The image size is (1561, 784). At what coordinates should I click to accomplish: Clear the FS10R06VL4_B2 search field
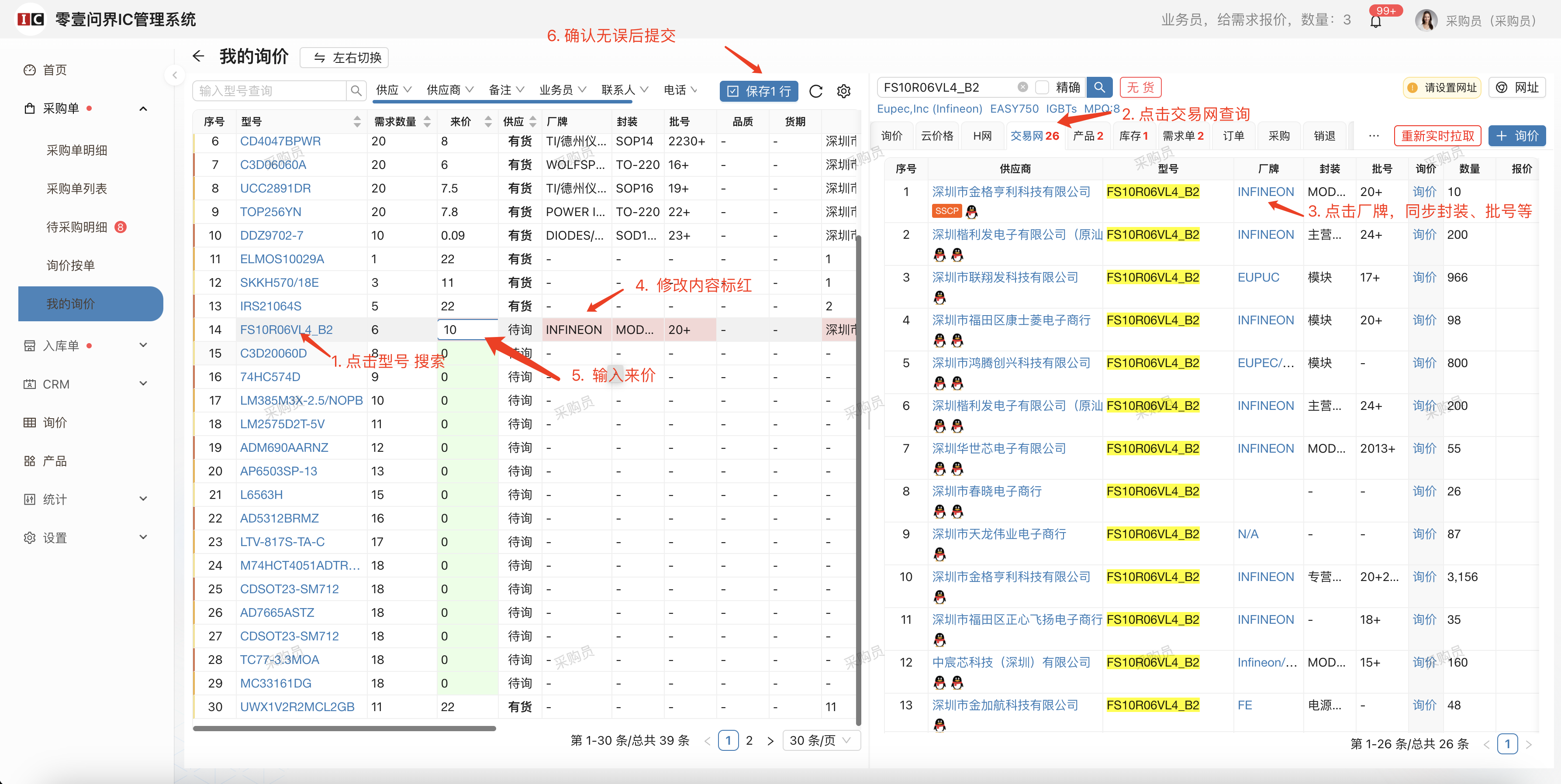tap(1022, 87)
